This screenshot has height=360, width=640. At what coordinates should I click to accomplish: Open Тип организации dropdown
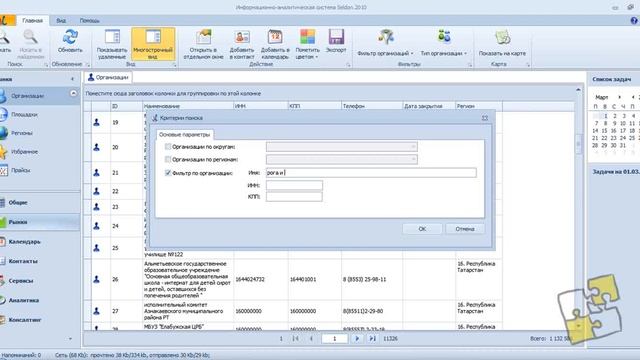point(444,43)
